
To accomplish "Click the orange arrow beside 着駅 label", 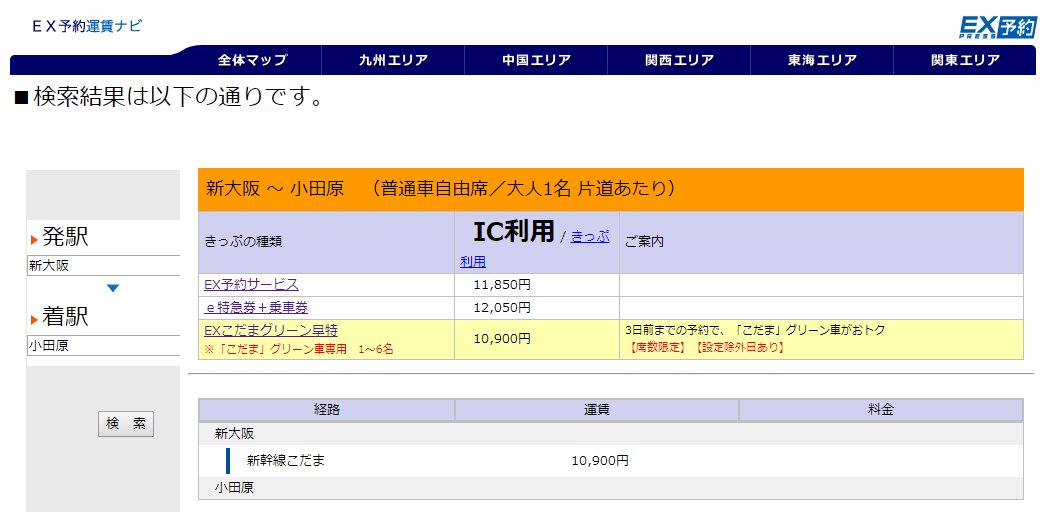I will pyautogui.click(x=34, y=320).
